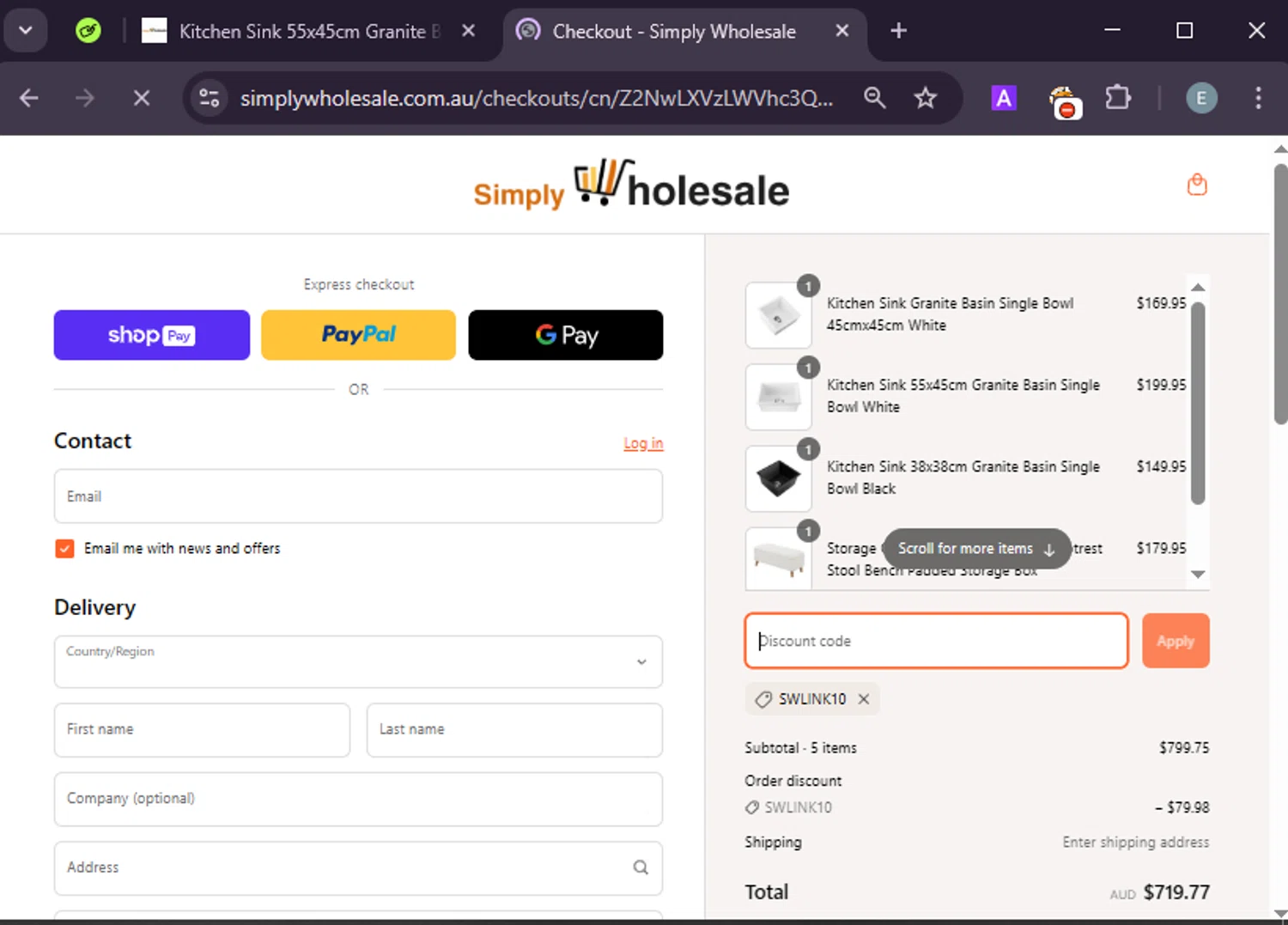Image resolution: width=1288 pixels, height=925 pixels.
Task: Expand the Country/Region dropdown
Action: point(358,661)
